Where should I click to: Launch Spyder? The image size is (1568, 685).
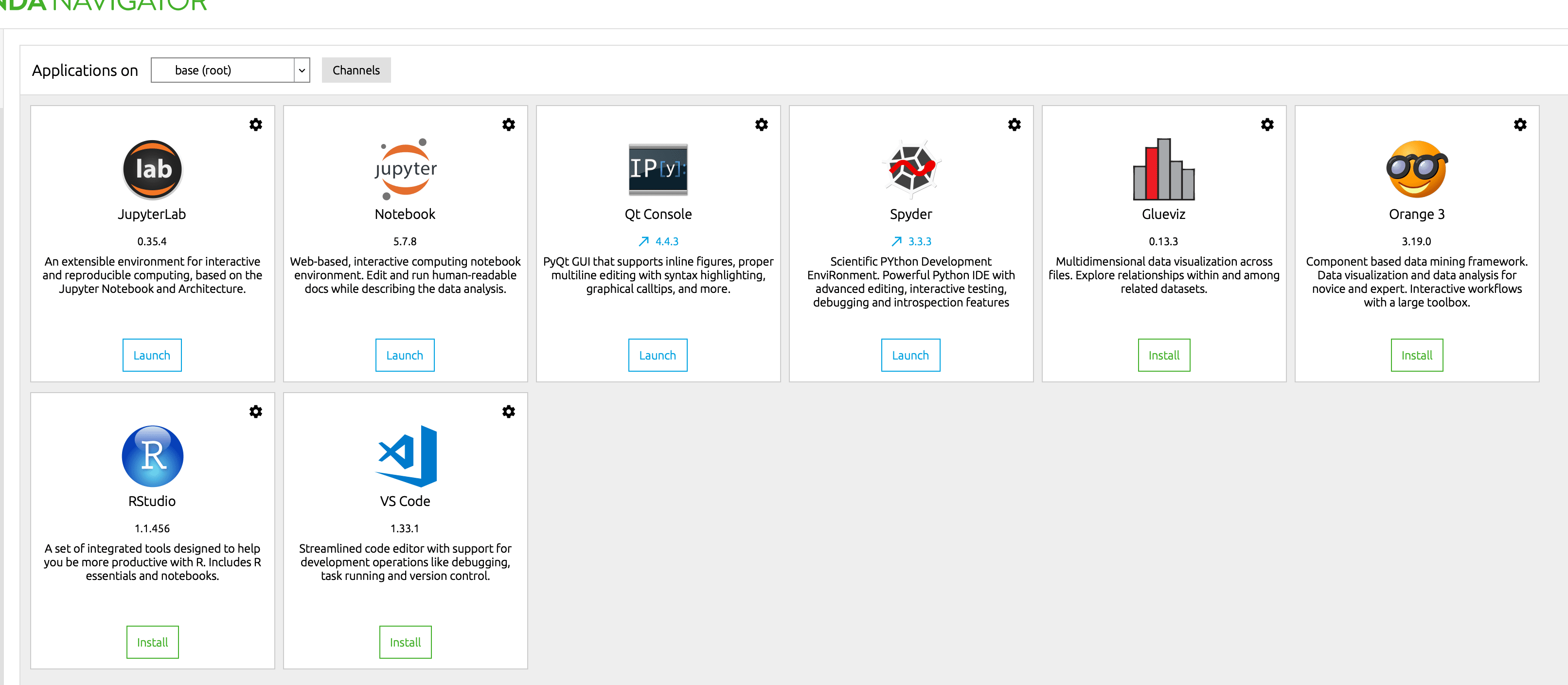(910, 355)
